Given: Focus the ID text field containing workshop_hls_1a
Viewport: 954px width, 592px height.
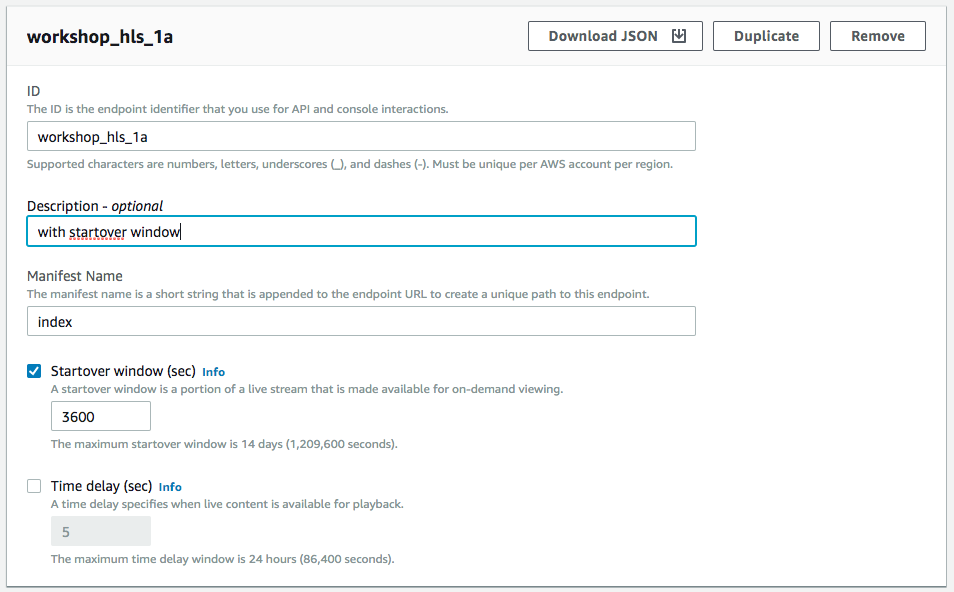Looking at the screenshot, I should pos(361,136).
